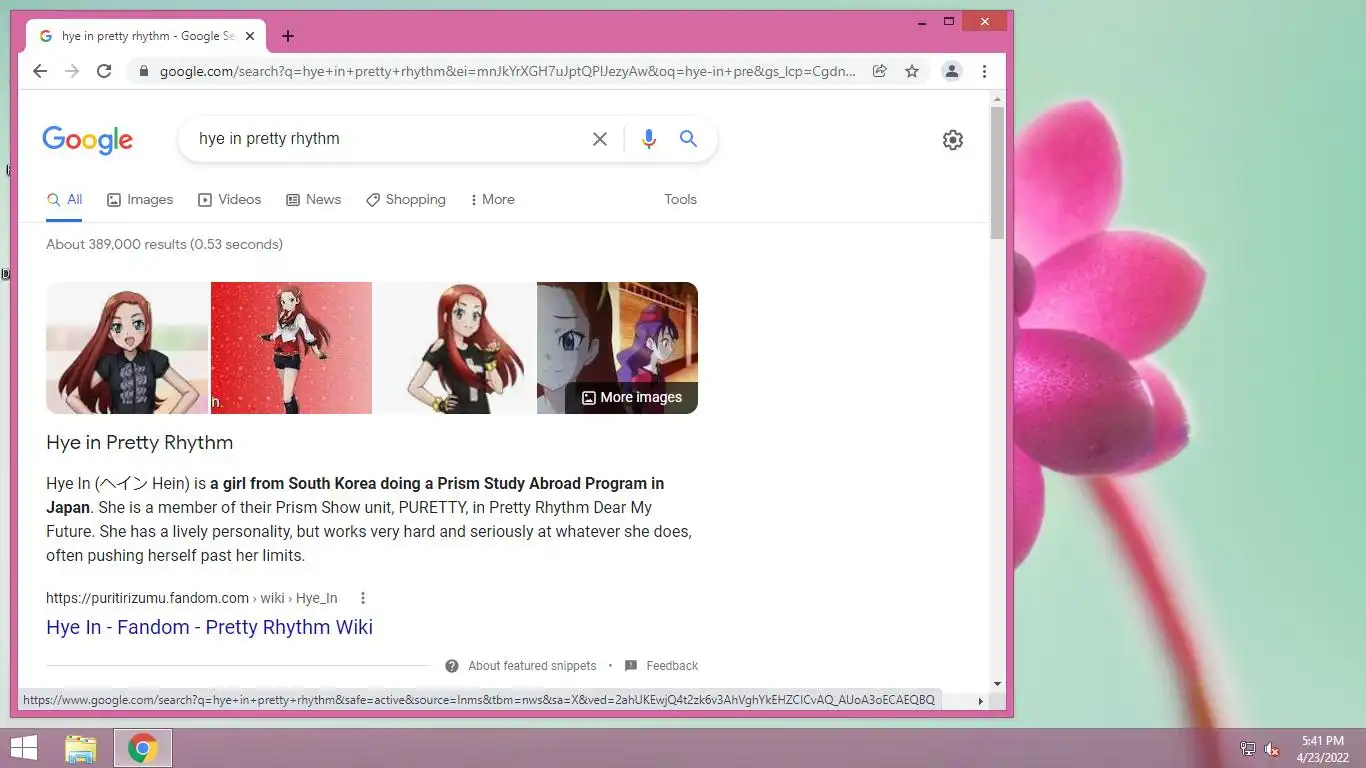The height and width of the screenshot is (768, 1366).
Task: Open third Hye In image thumbnail
Action: click(x=454, y=348)
